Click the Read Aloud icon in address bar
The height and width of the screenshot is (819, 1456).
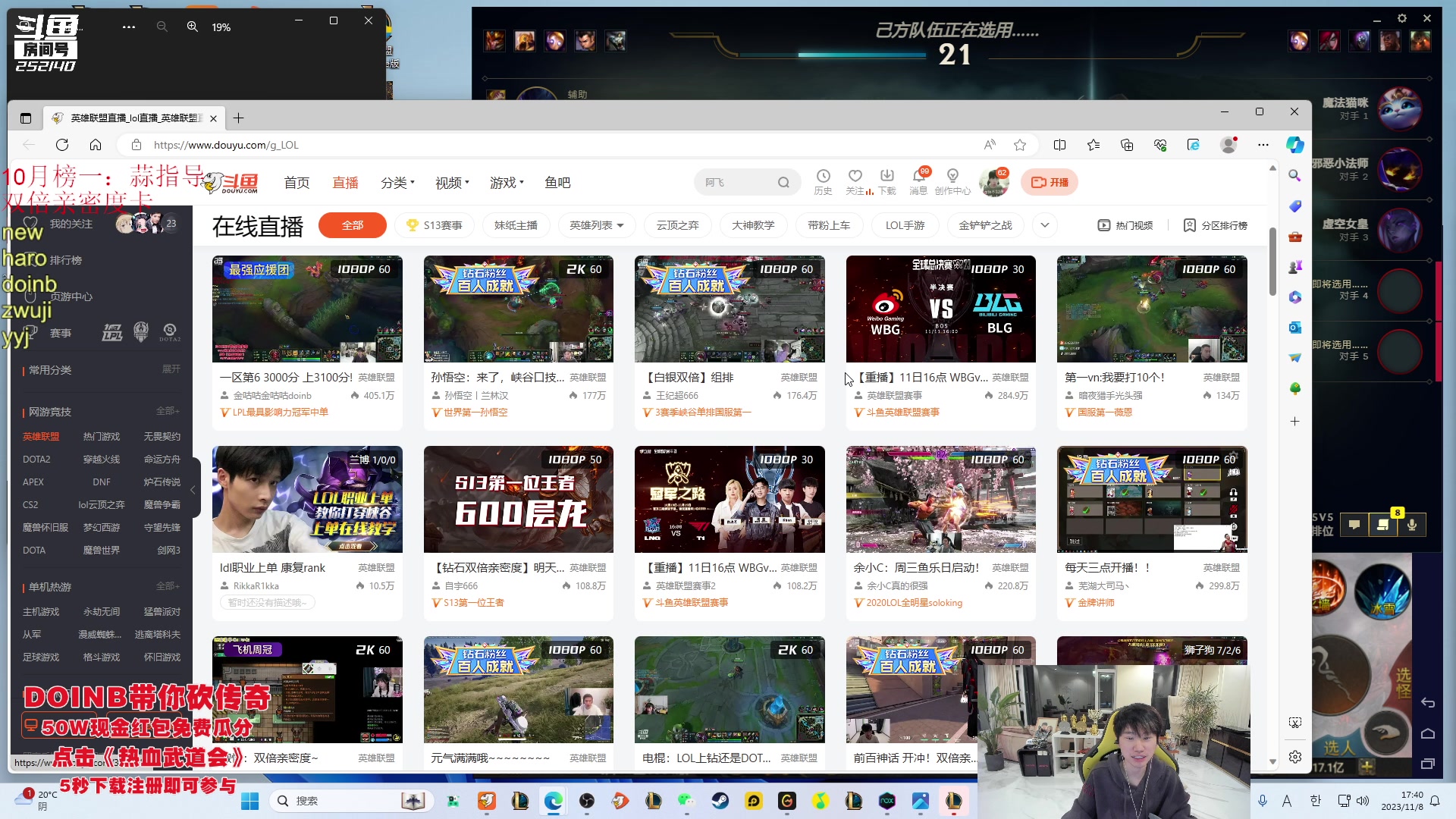[x=990, y=145]
